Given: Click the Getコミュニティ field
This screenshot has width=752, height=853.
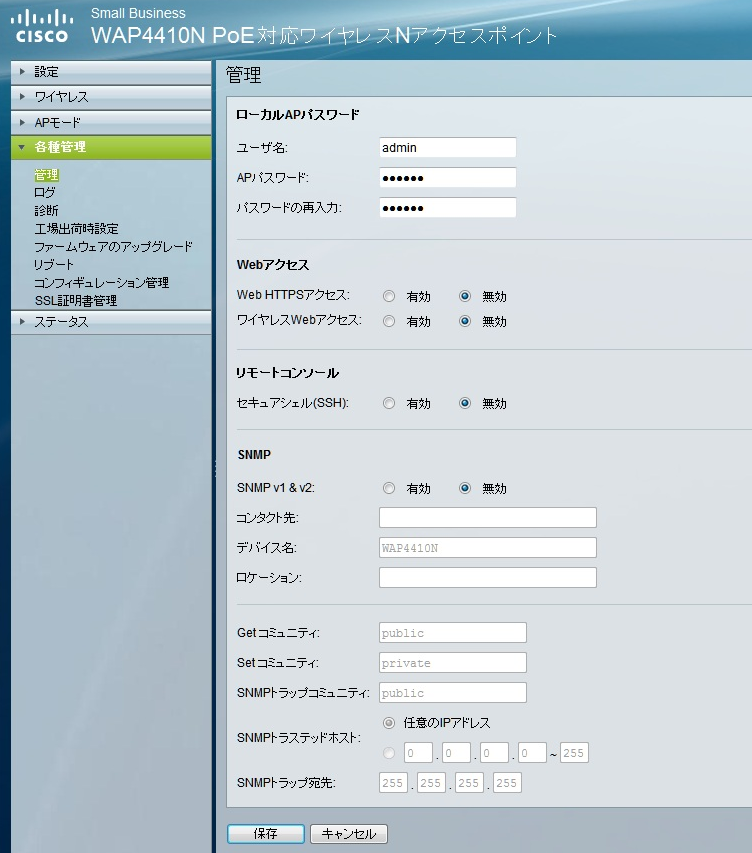Looking at the screenshot, I should [x=453, y=633].
